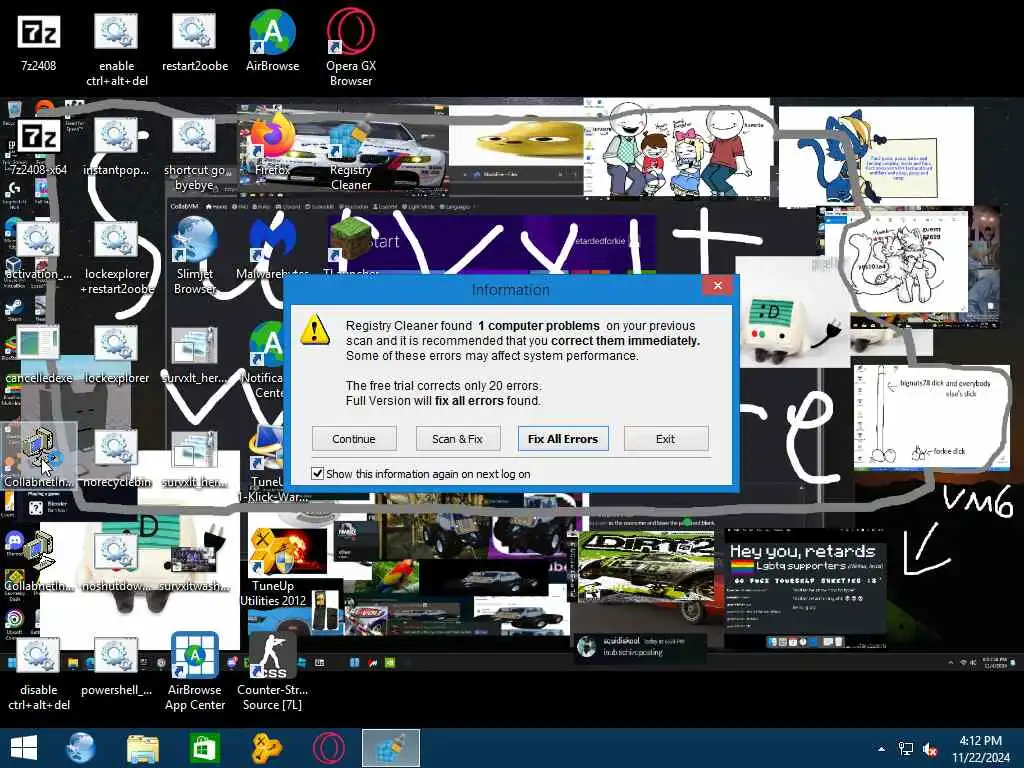Launch the Slimjet Browser shortcut
Image resolution: width=1024 pixels, height=768 pixels.
pyautogui.click(x=195, y=257)
